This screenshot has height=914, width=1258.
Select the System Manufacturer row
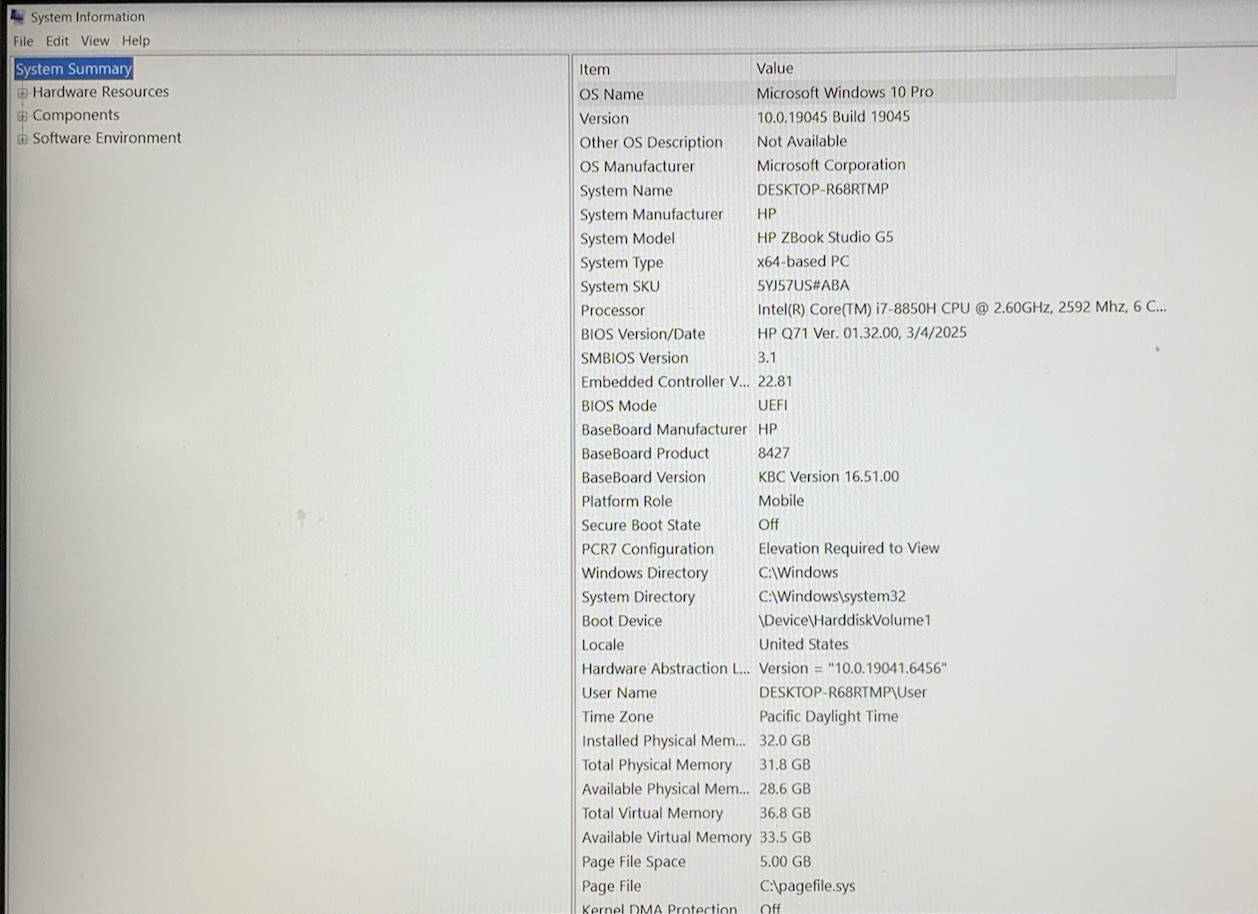point(875,214)
